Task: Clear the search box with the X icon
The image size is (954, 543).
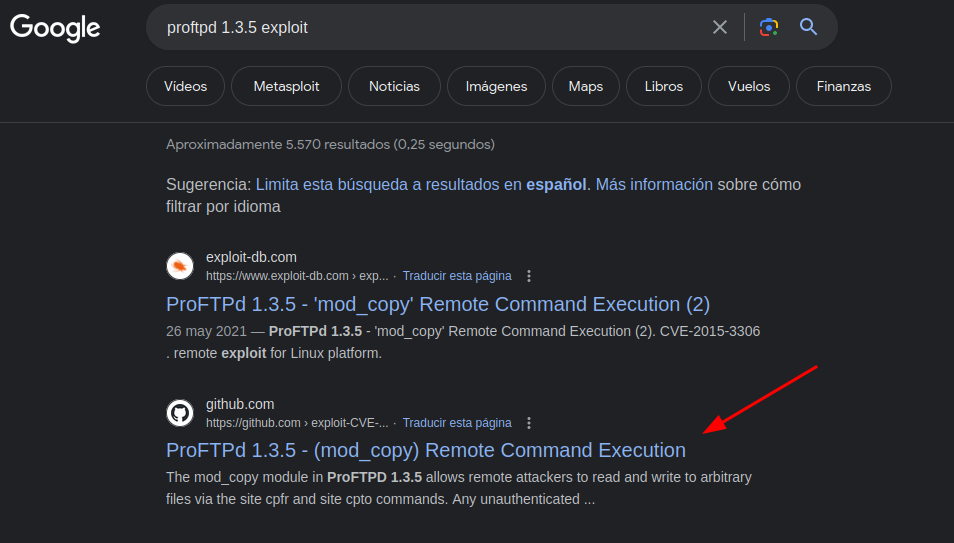Action: tap(720, 27)
